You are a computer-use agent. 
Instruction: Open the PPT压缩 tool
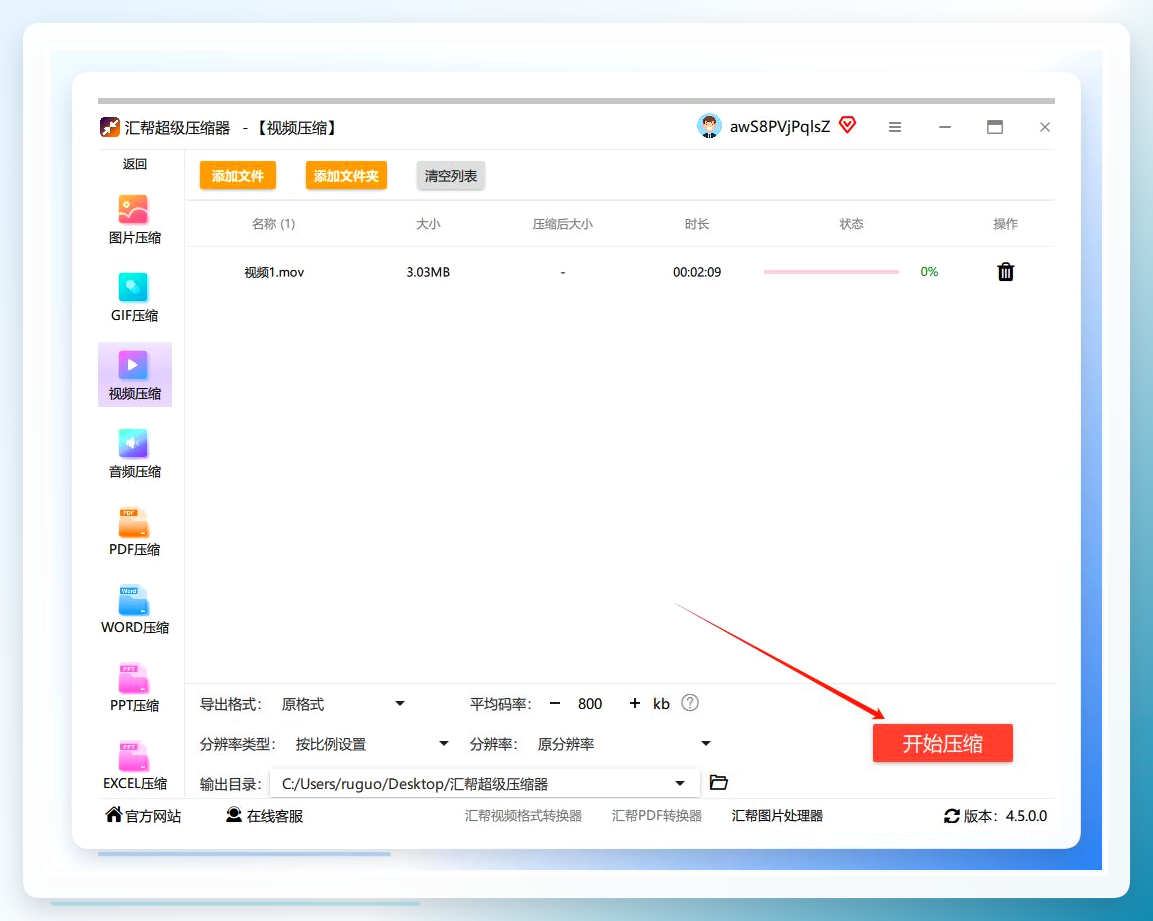134,687
